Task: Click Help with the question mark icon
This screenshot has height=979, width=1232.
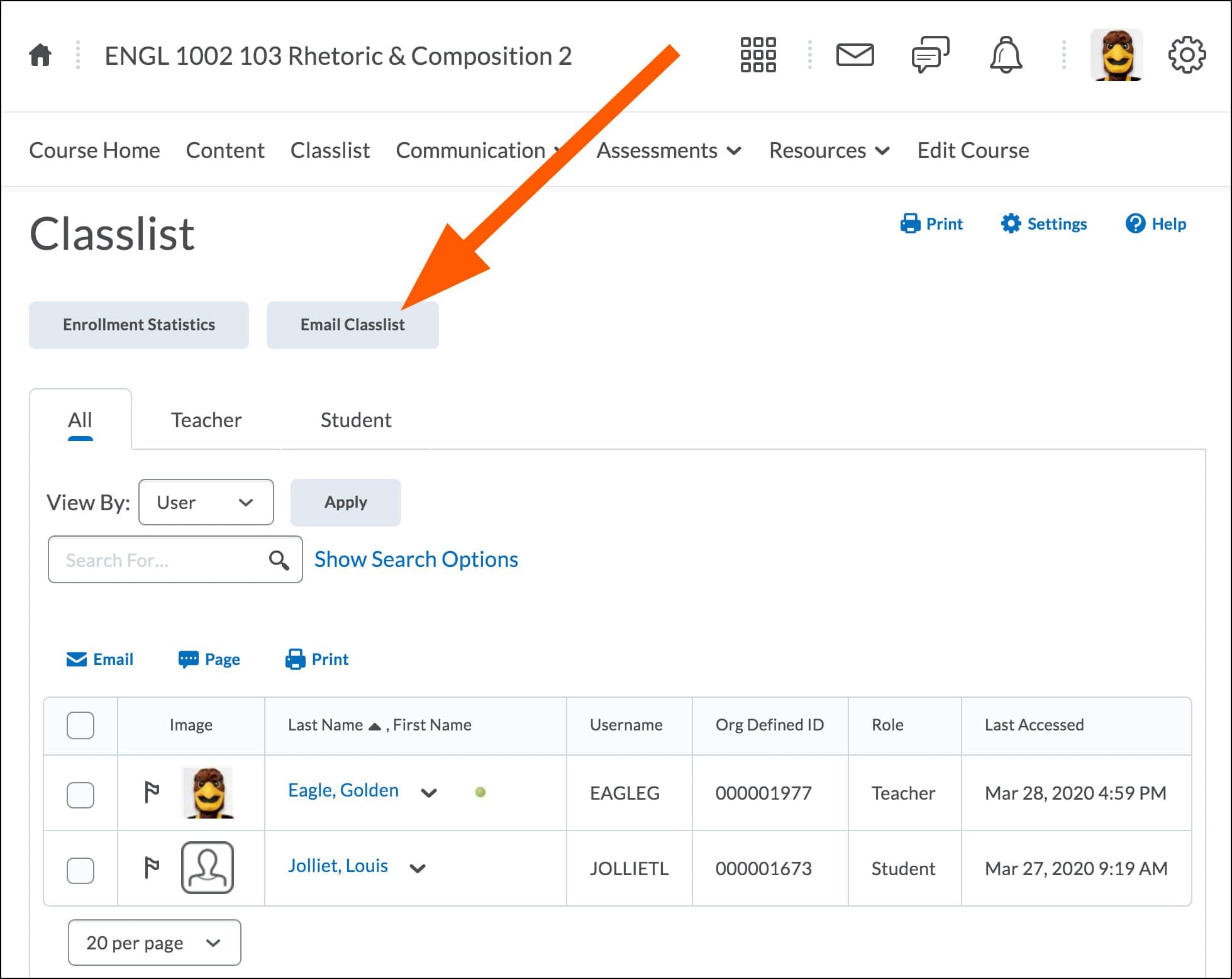Action: 1155,224
